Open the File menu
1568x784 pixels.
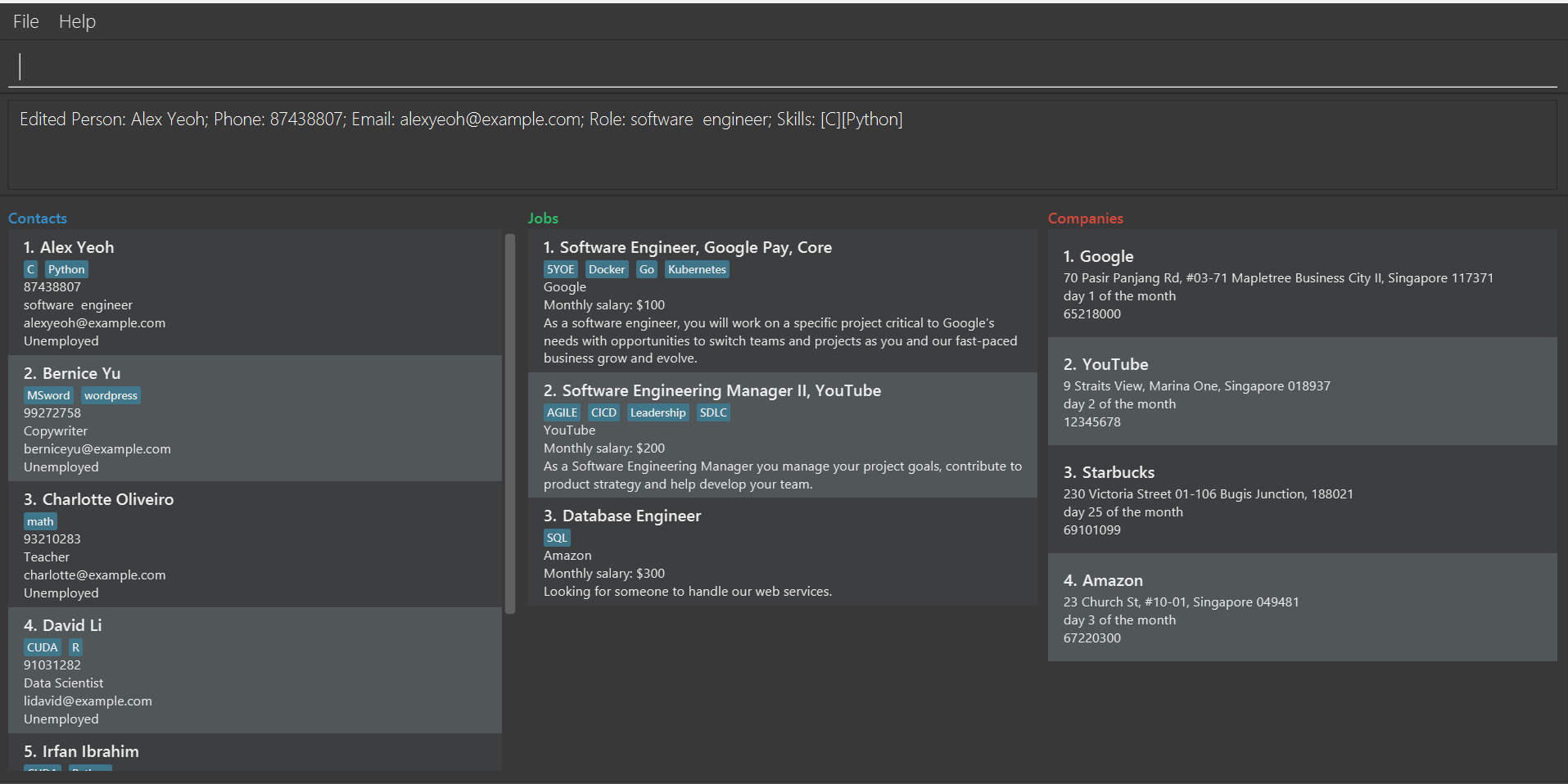tap(26, 21)
